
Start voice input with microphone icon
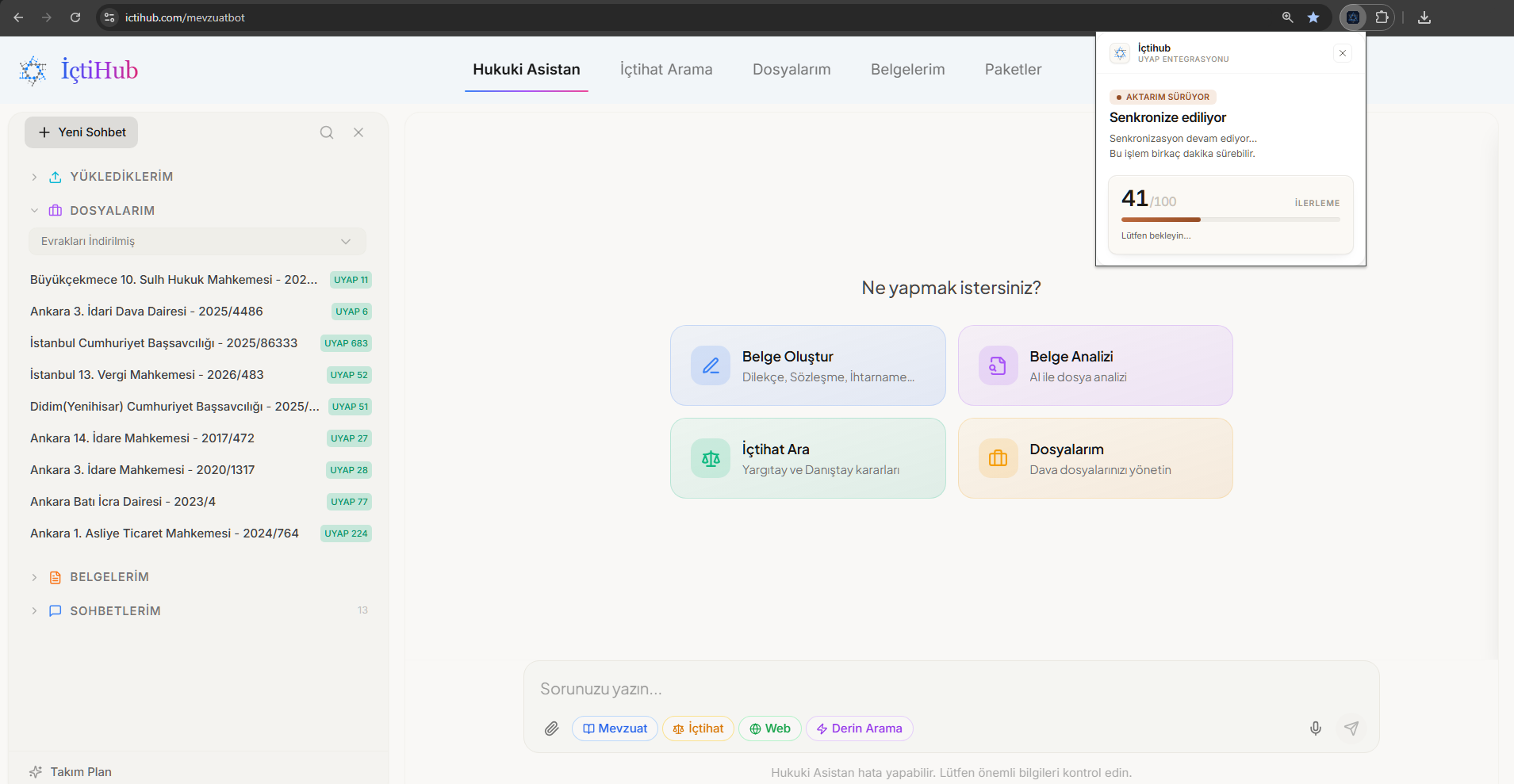click(x=1316, y=729)
